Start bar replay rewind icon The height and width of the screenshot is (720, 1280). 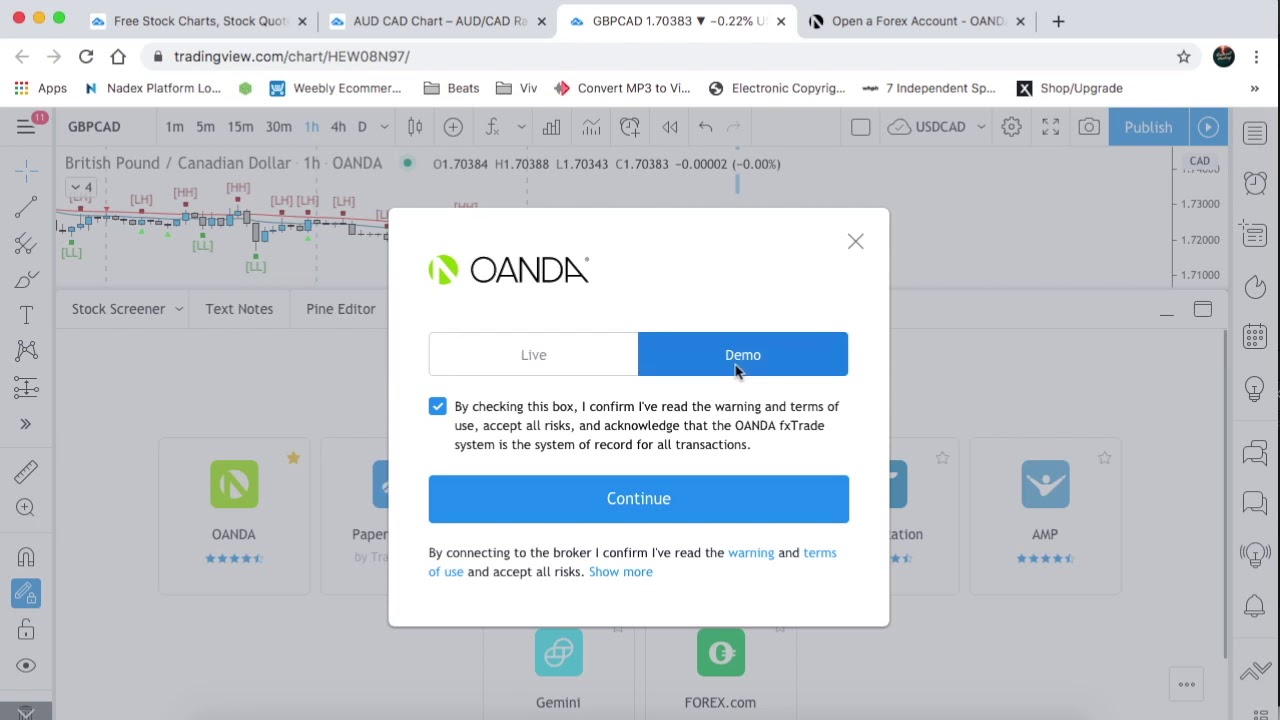pyautogui.click(x=670, y=127)
